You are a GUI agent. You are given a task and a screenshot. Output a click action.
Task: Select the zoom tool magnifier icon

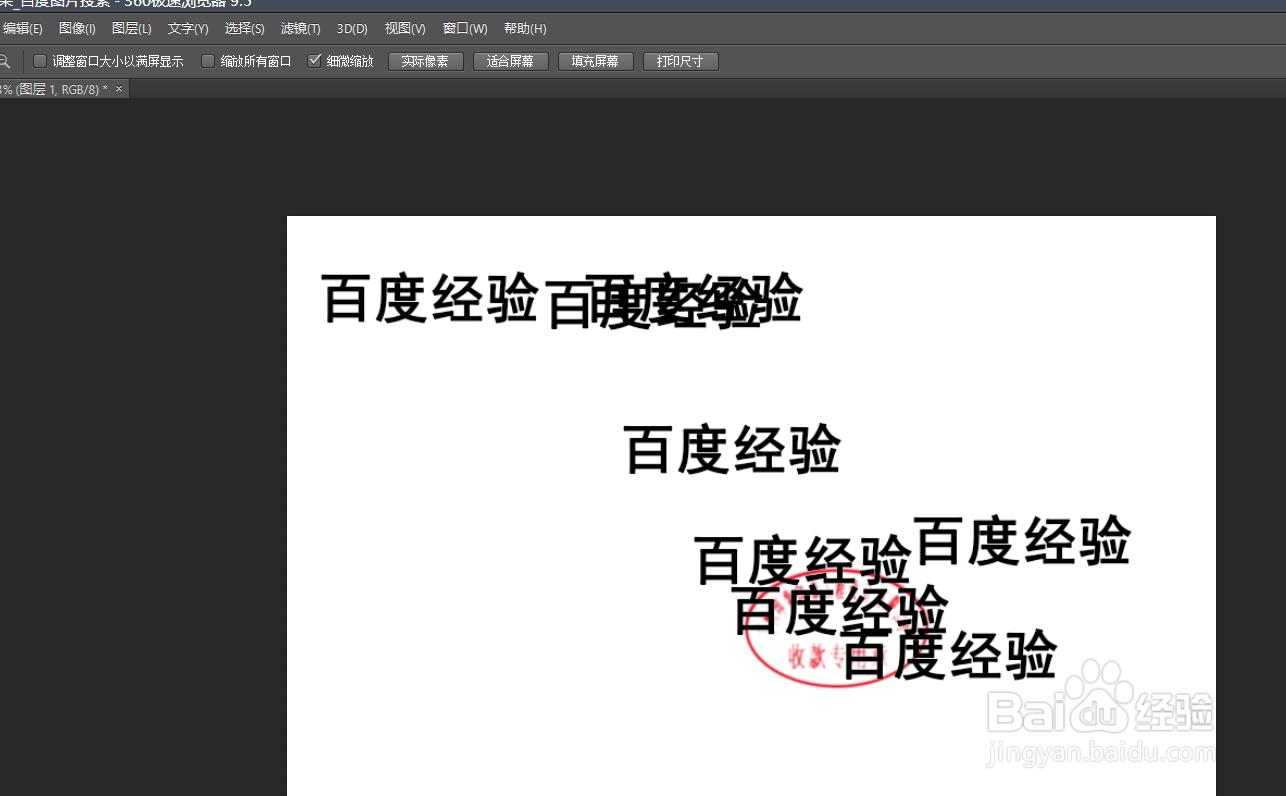click(5, 62)
